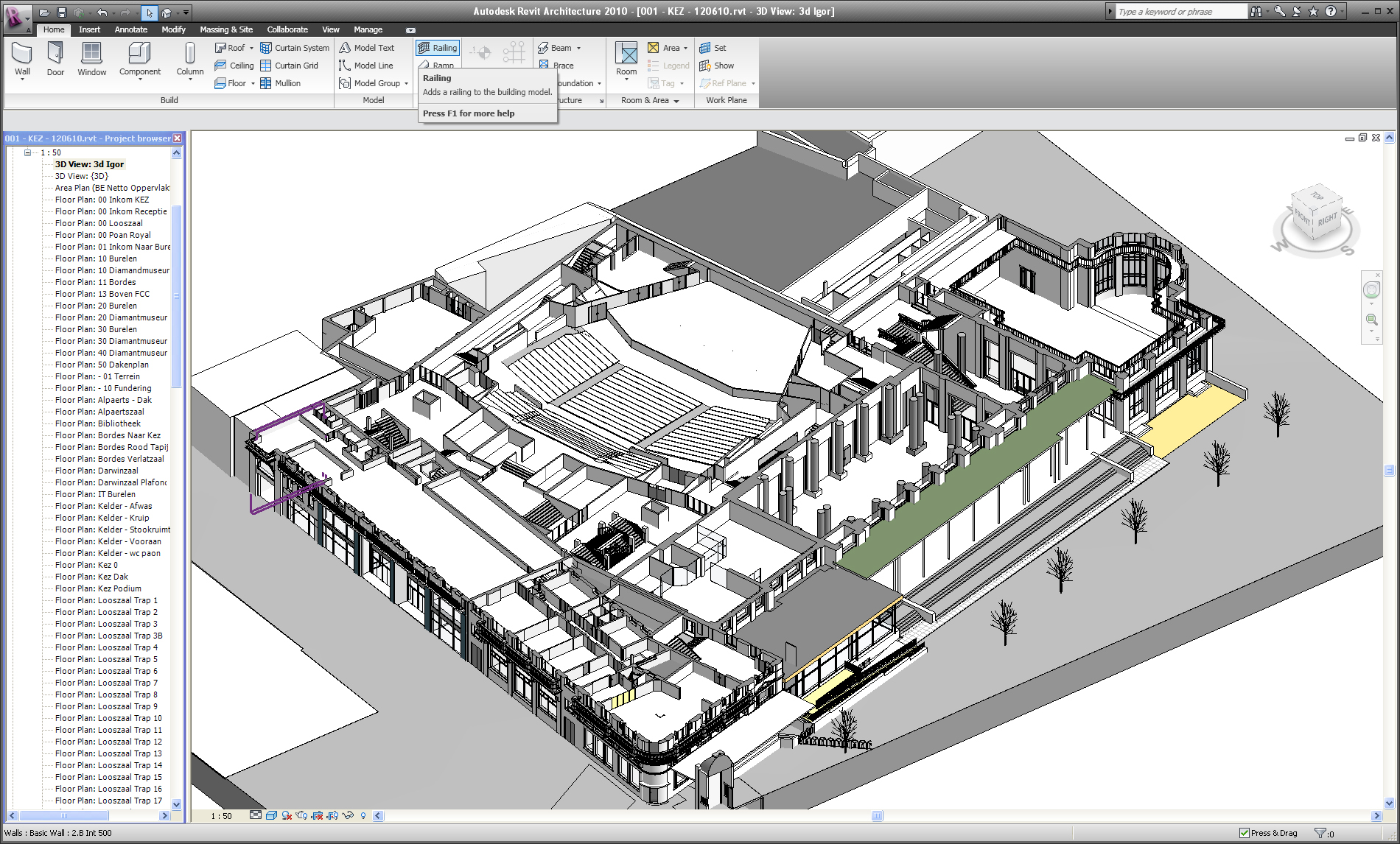Toggle the Detail Level icon in view control bar
This screenshot has height=844, width=1400.
(256, 815)
